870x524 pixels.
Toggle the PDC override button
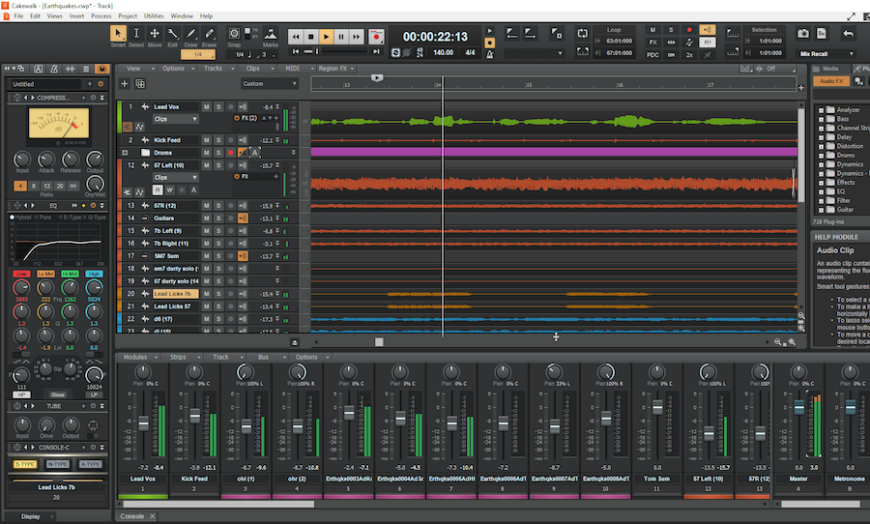coord(652,54)
